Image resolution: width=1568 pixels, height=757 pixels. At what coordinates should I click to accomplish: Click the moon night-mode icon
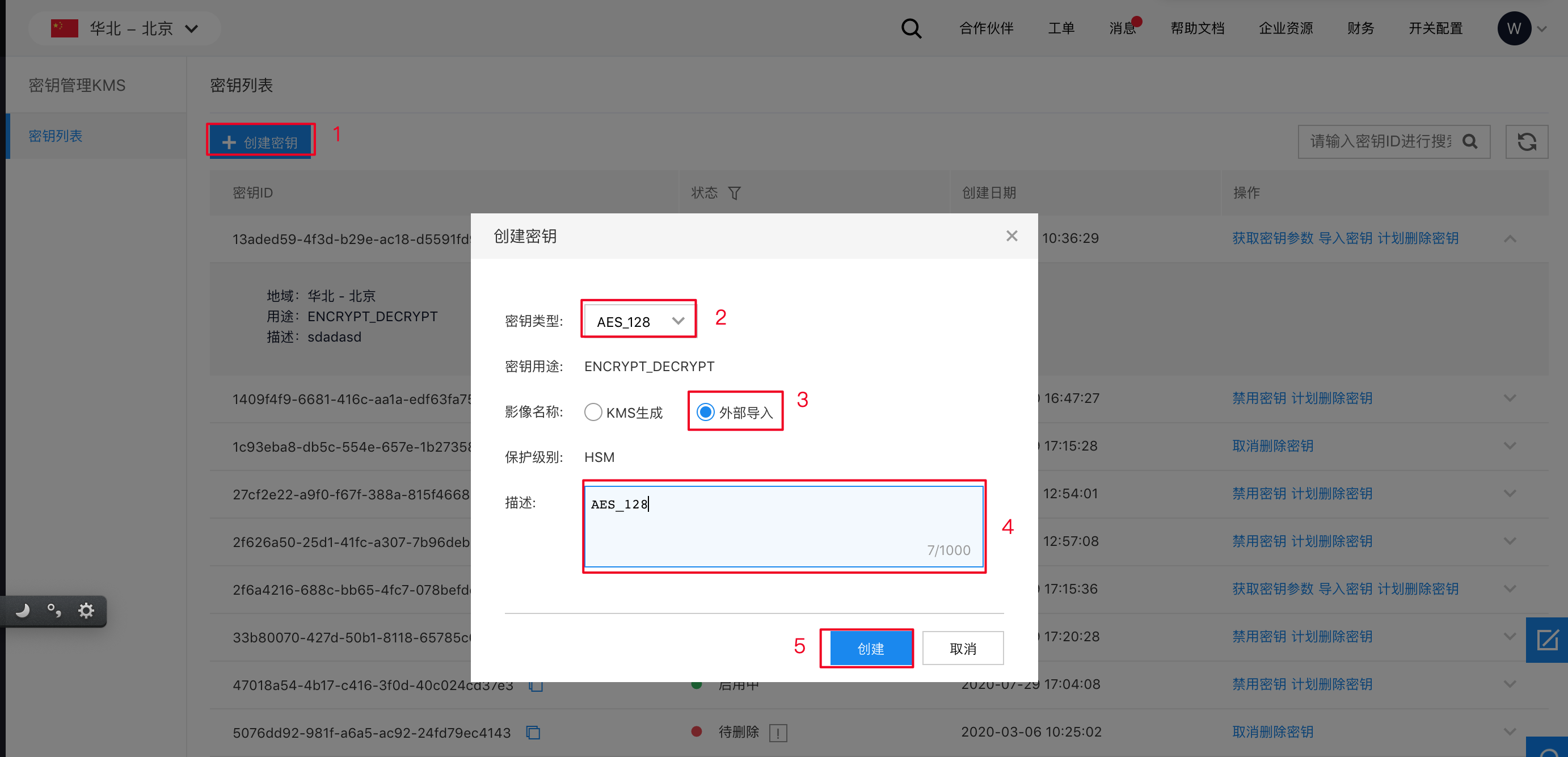(x=23, y=610)
